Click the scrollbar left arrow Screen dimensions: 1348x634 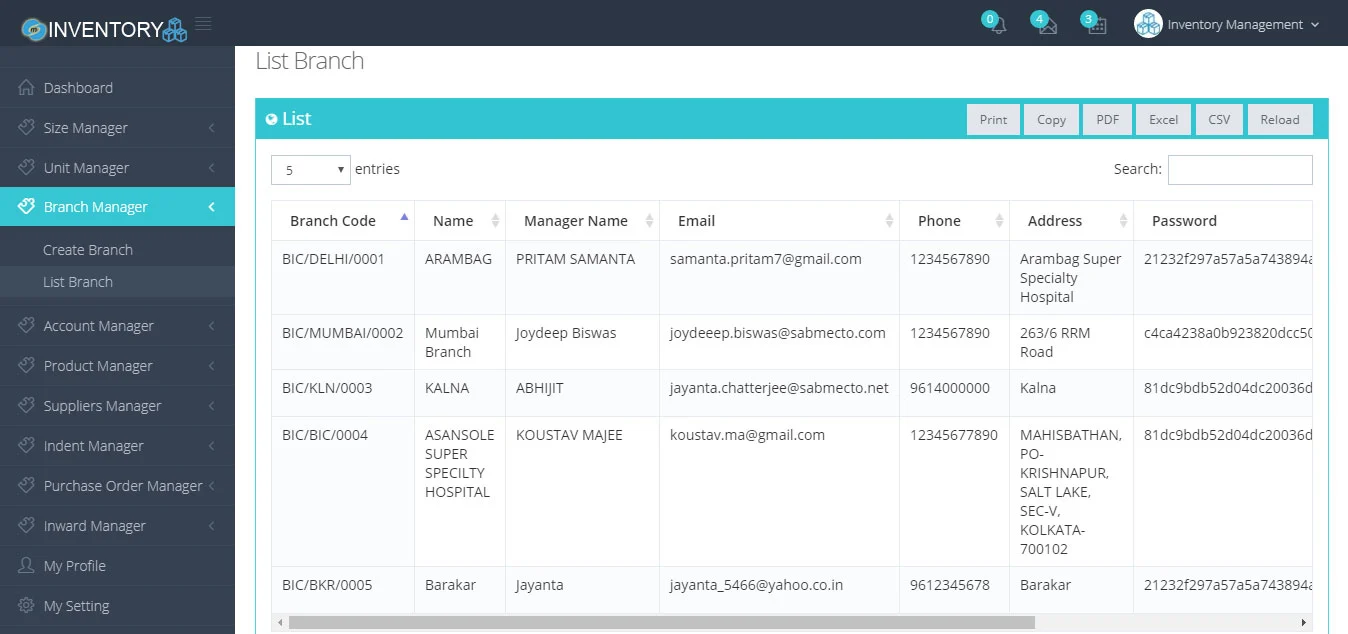point(279,622)
